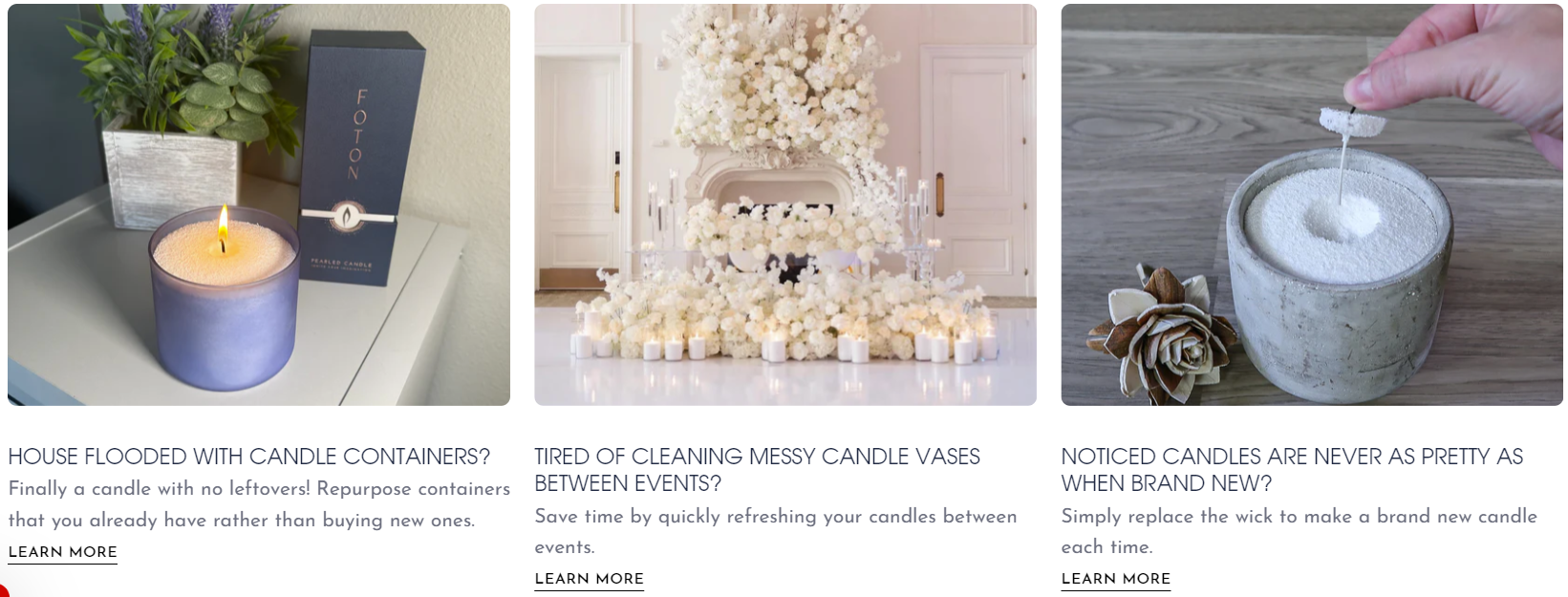
Task: Open Learn More under never as pretty article
Action: pyautogui.click(x=1116, y=579)
